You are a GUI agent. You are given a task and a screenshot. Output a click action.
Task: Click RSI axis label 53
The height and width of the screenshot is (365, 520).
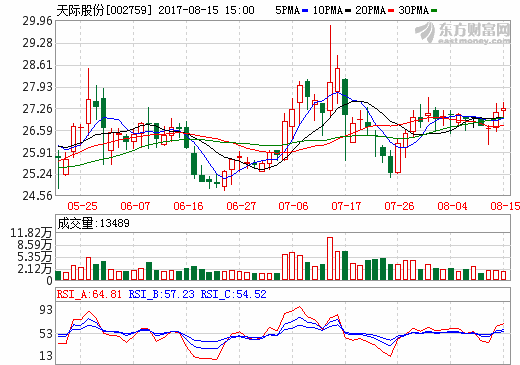(x=46, y=334)
